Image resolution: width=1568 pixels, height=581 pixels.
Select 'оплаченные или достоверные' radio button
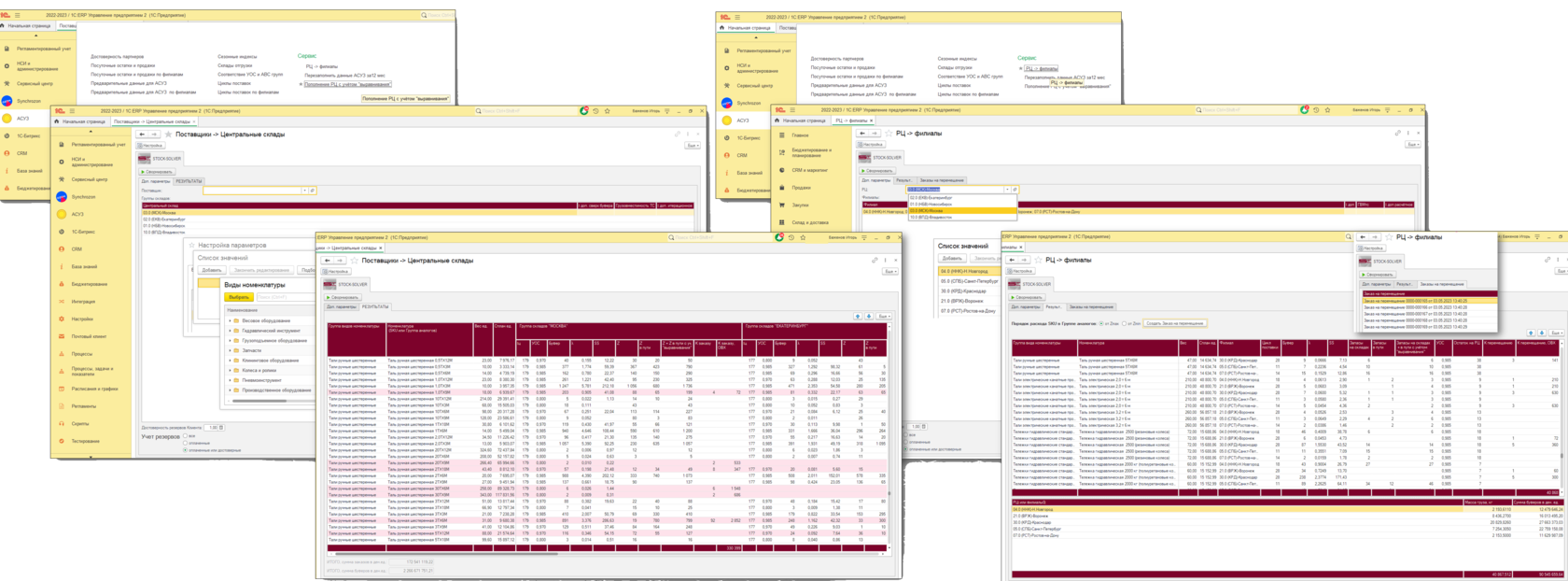(x=185, y=449)
